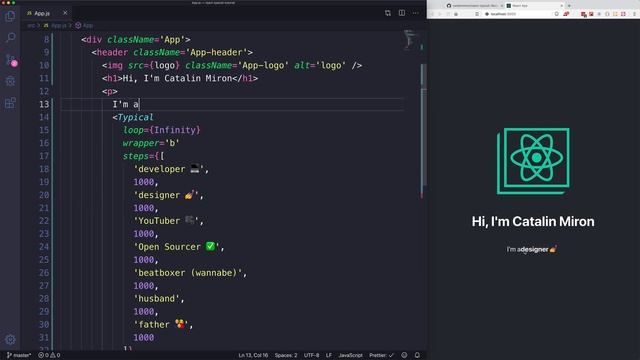Click the loop={Infinity} attribute
The width and height of the screenshot is (640, 360).
pyautogui.click(x=162, y=130)
